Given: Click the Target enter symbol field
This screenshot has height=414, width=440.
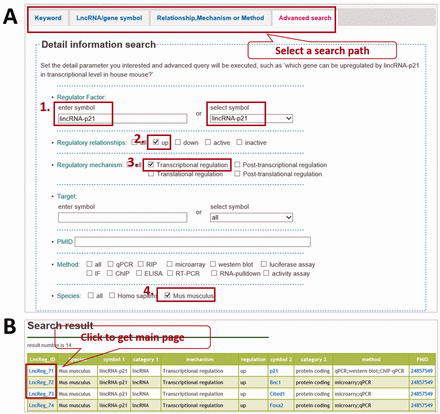Looking at the screenshot, I should 122,217.
